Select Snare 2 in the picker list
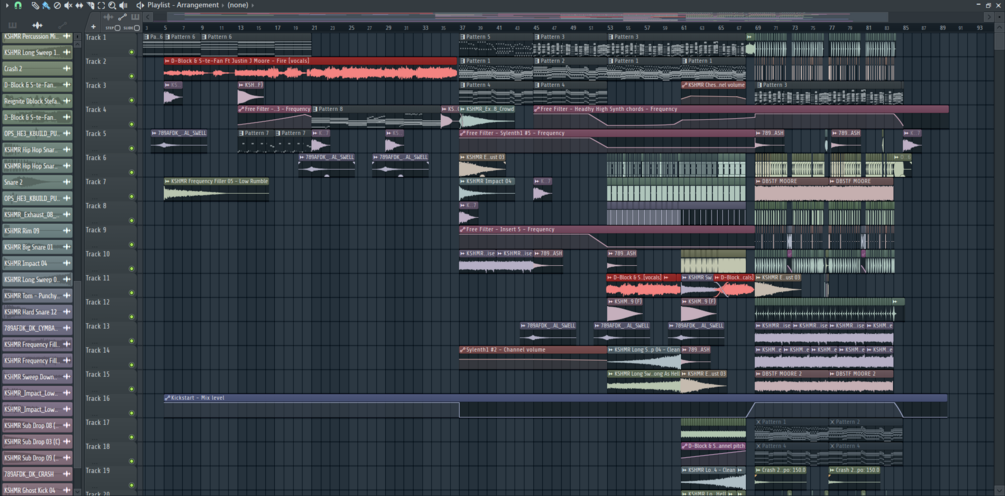 pyautogui.click(x=37, y=182)
